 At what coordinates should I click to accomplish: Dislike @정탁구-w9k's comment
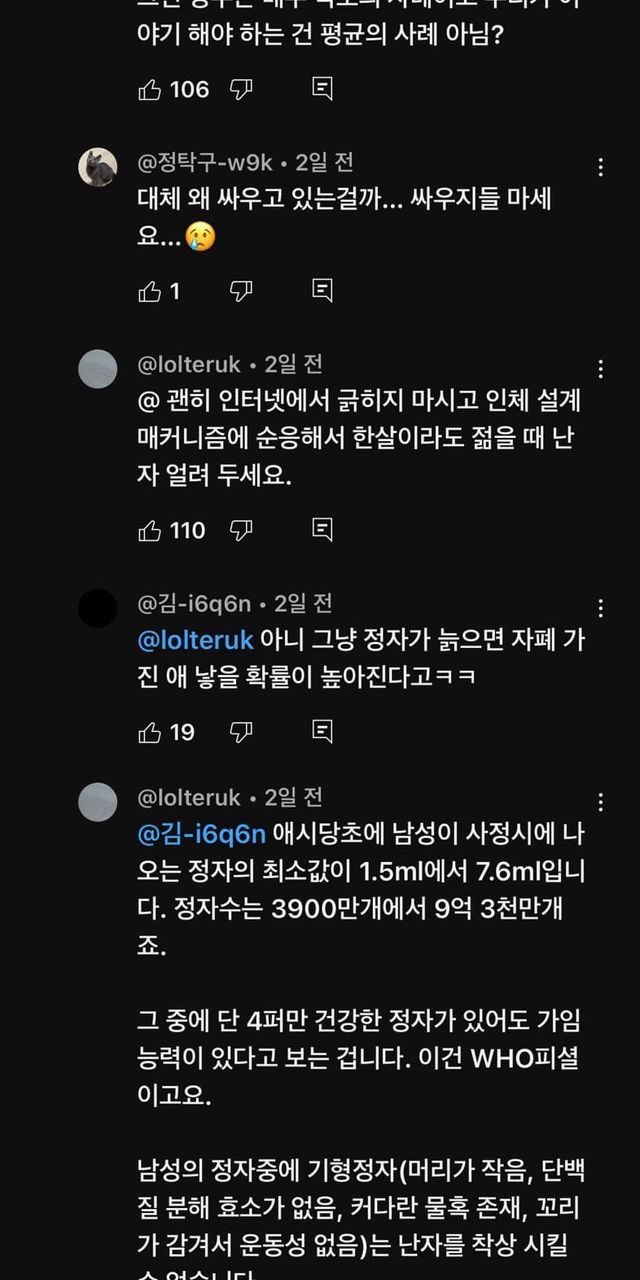click(x=241, y=291)
